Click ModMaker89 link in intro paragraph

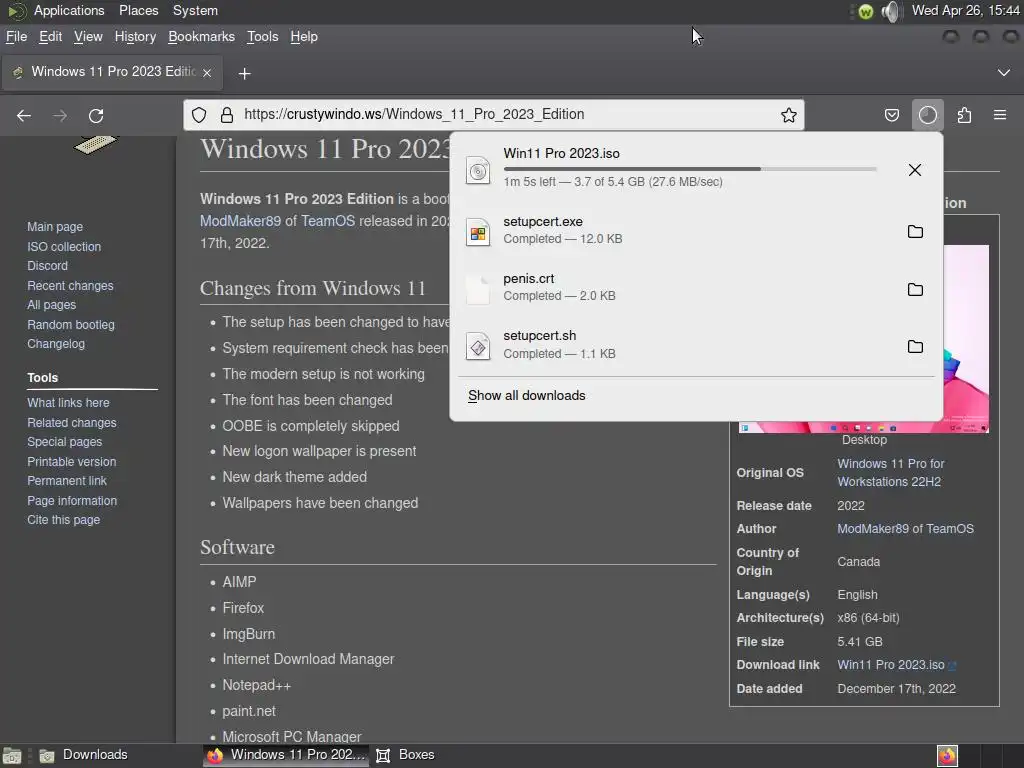click(240, 221)
